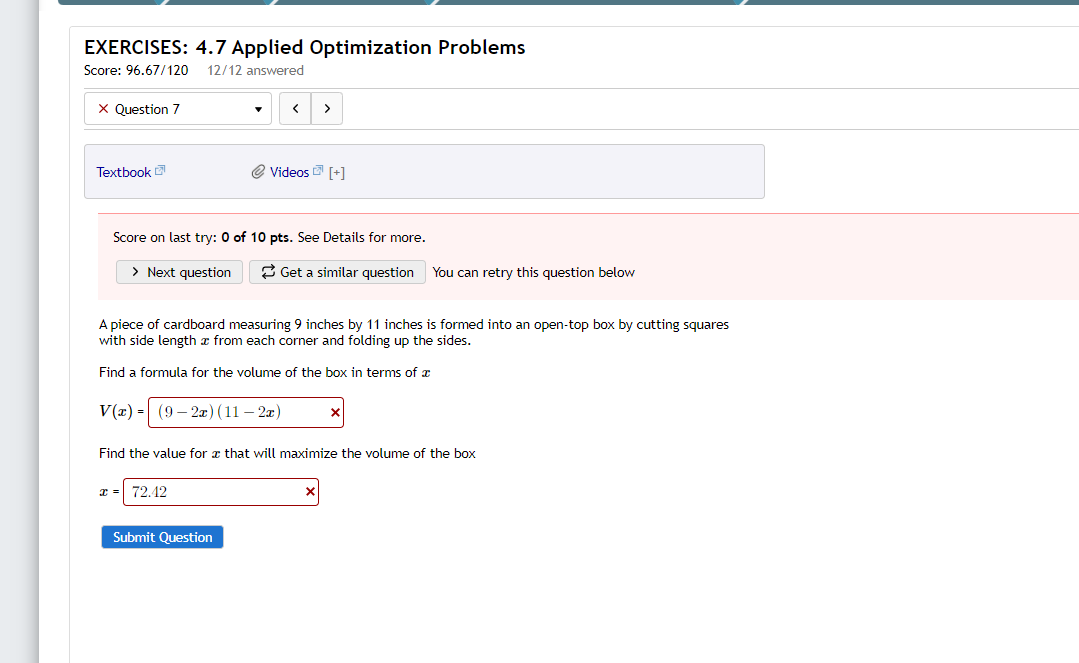Click the arrow icon inside the Next question button
The image size is (1079, 663).
coord(134,271)
